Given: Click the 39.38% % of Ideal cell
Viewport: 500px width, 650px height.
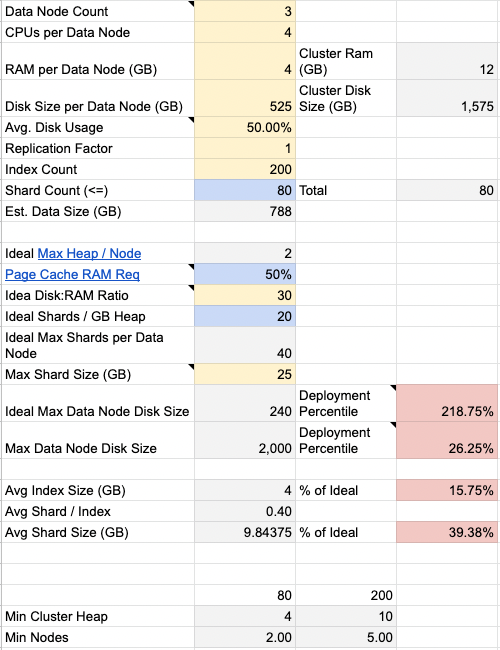Looking at the screenshot, I should pyautogui.click(x=447, y=532).
